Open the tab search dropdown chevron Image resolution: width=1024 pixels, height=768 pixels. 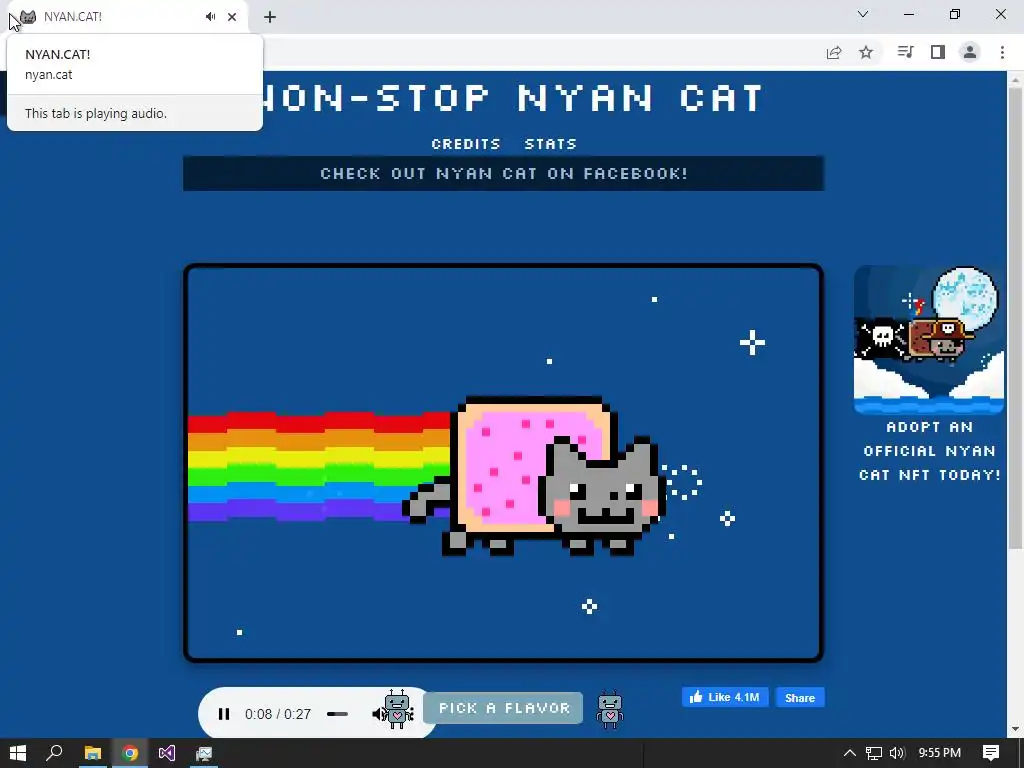point(863,14)
